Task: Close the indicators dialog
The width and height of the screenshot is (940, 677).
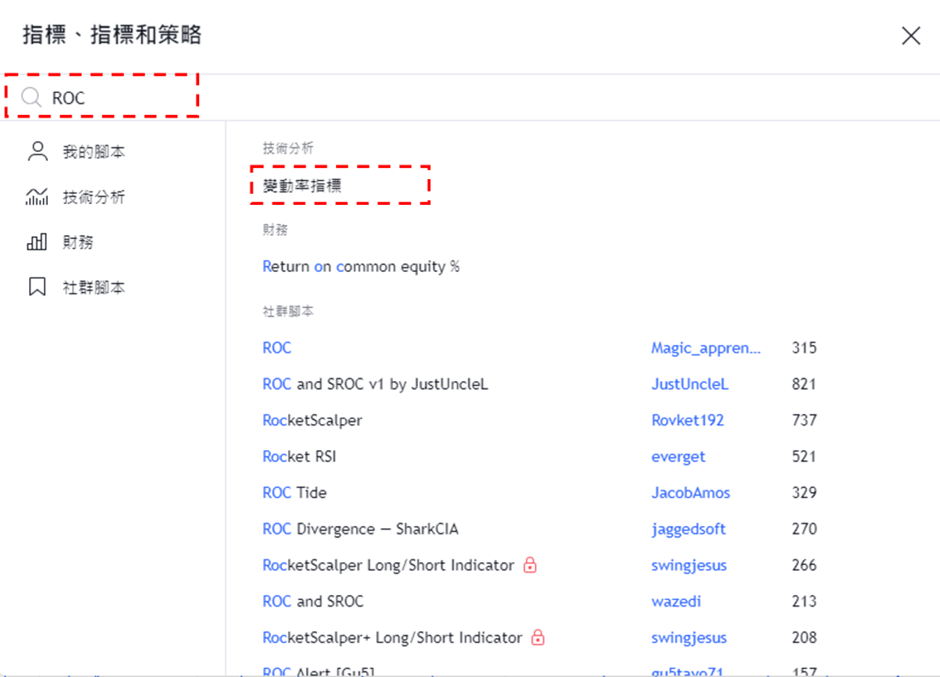Action: coord(910,36)
